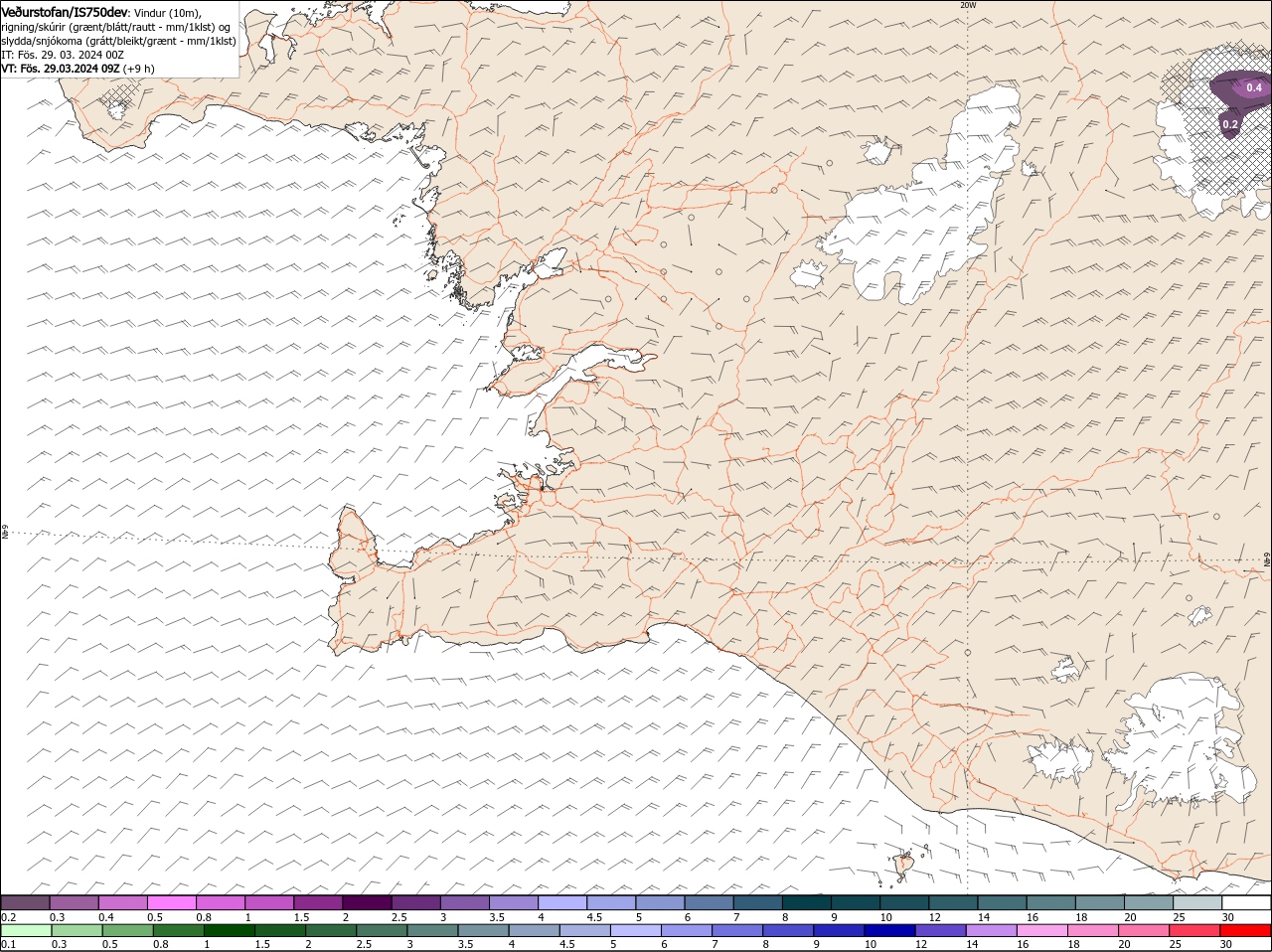The image size is (1272, 952).
Task: Pick the slate blue 6 snow scale swatch
Action: click(x=710, y=902)
